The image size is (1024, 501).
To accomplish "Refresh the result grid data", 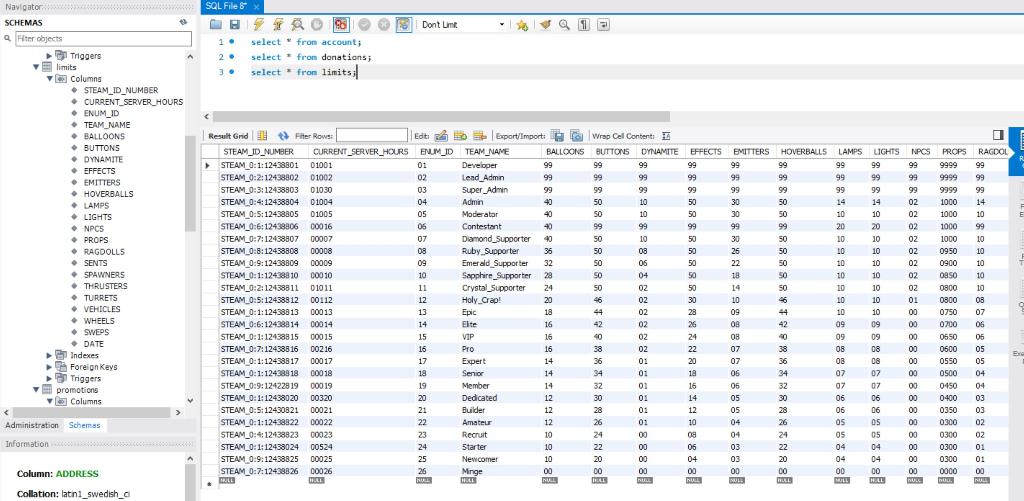I will (283, 135).
